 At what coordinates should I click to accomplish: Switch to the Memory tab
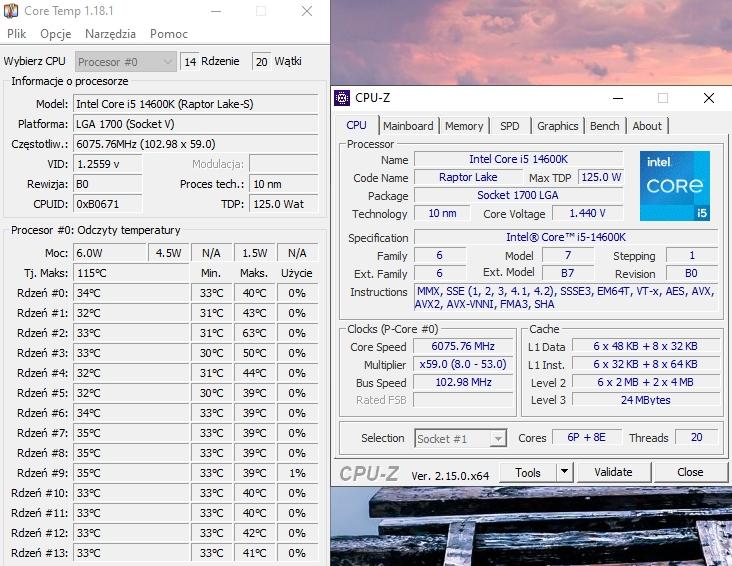[x=464, y=126]
